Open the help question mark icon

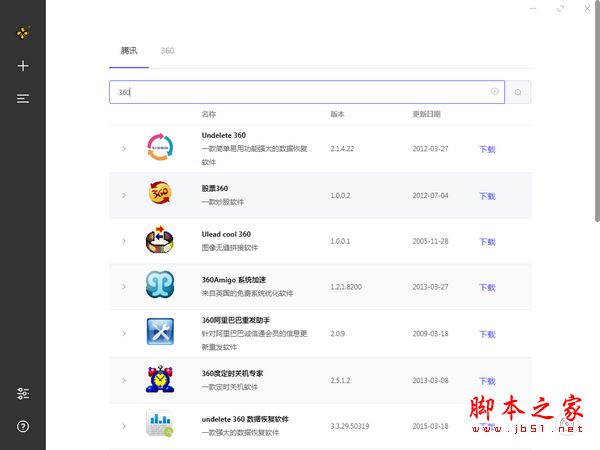click(x=23, y=426)
